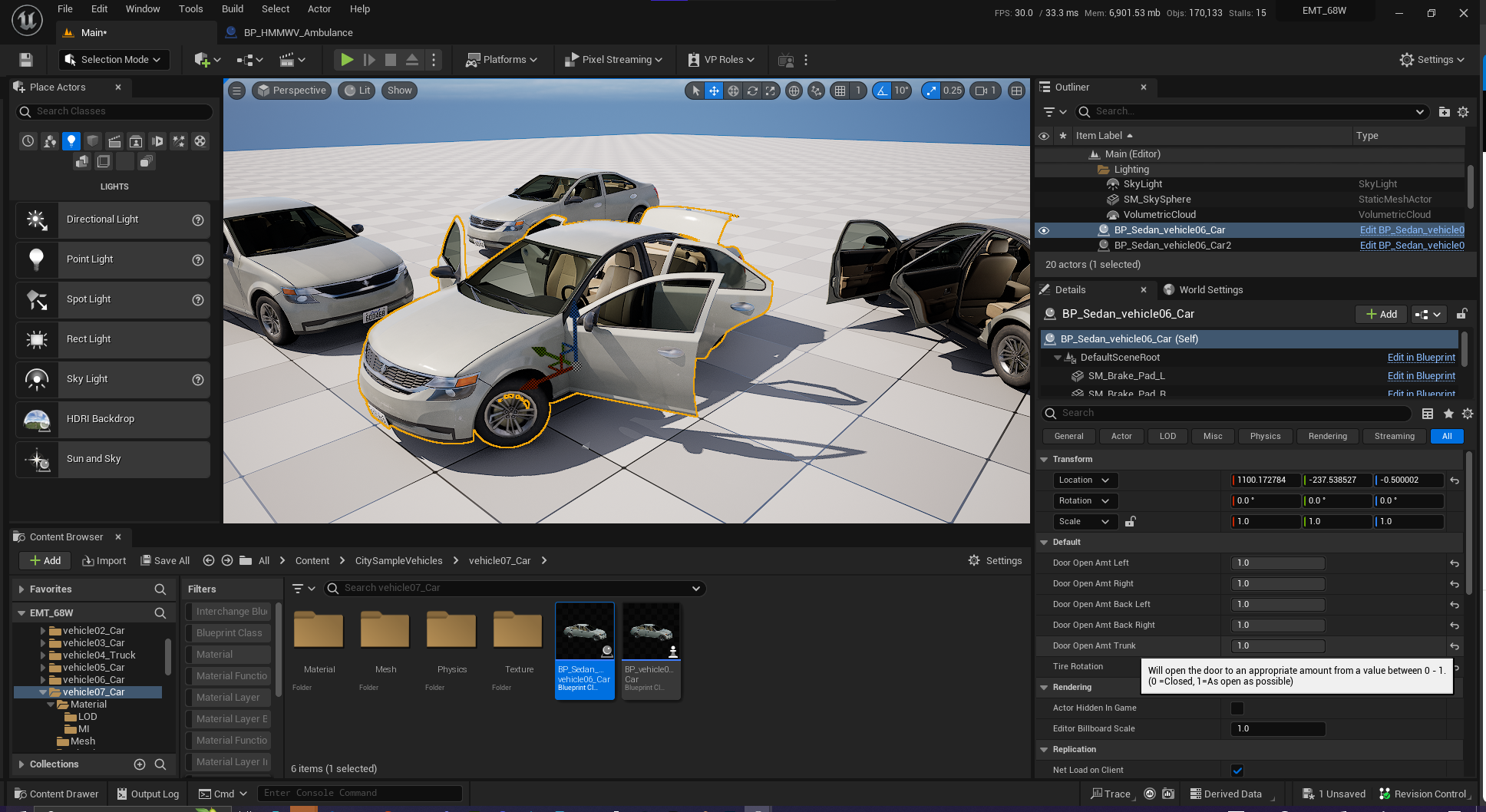Open the Build menu

pyautogui.click(x=232, y=9)
